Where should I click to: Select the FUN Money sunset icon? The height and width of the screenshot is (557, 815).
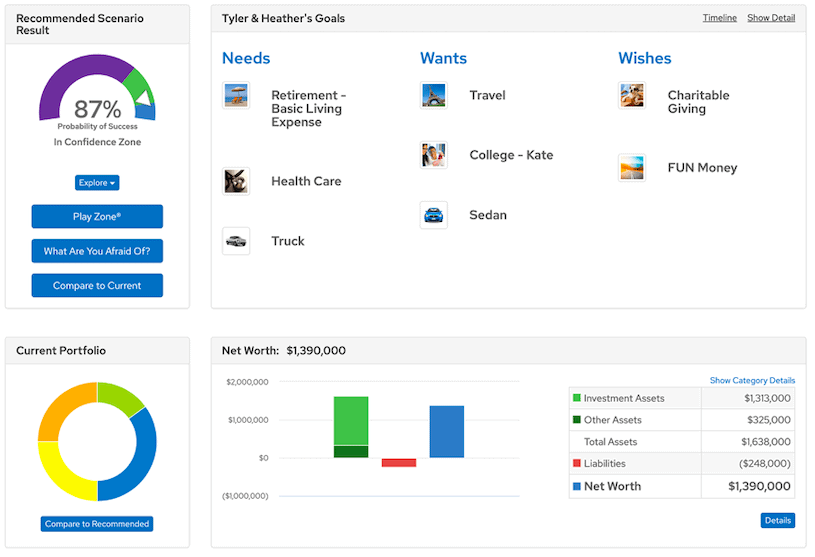pyautogui.click(x=632, y=167)
